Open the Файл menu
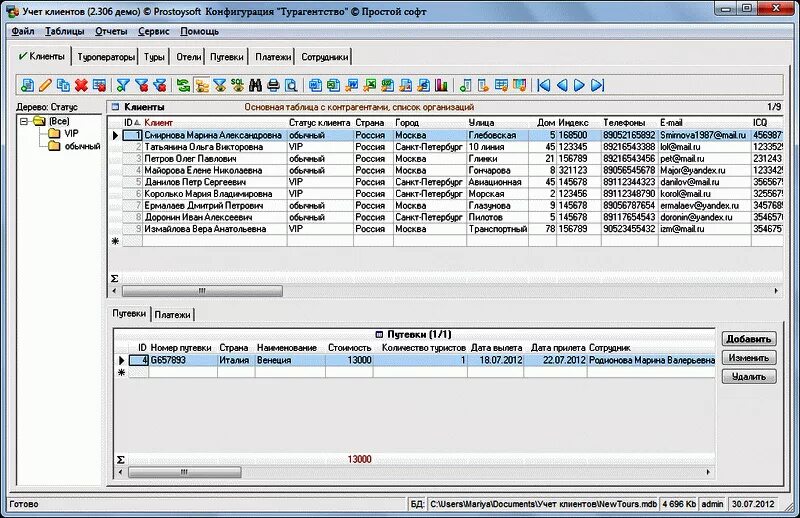 tap(23, 31)
